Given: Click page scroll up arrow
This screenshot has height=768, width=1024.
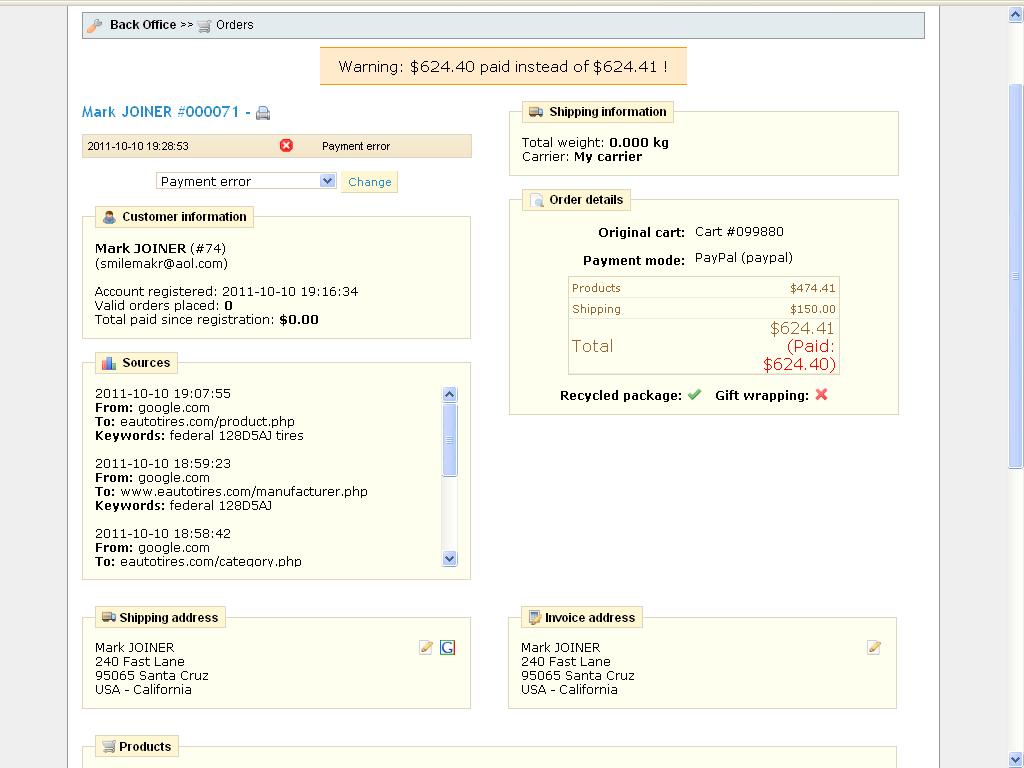Looking at the screenshot, I should 1016,13.
